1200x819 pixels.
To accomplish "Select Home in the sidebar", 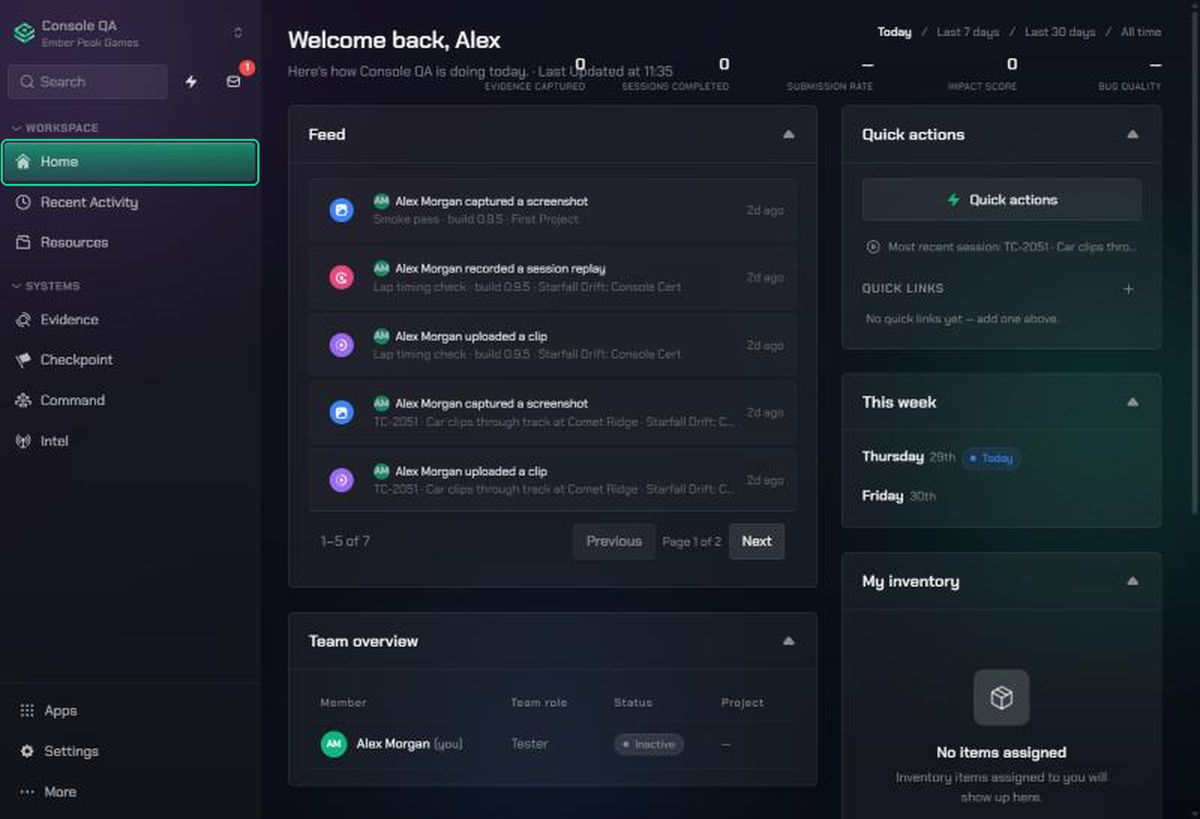I will [130, 162].
